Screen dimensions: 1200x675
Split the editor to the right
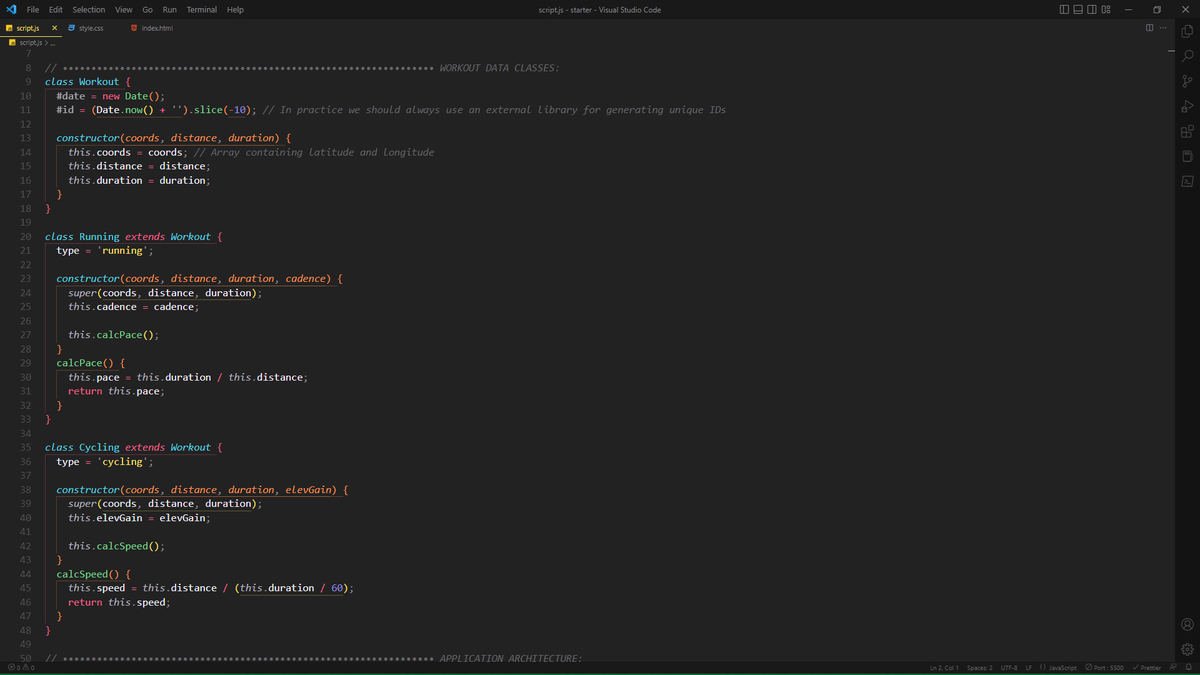click(1149, 27)
